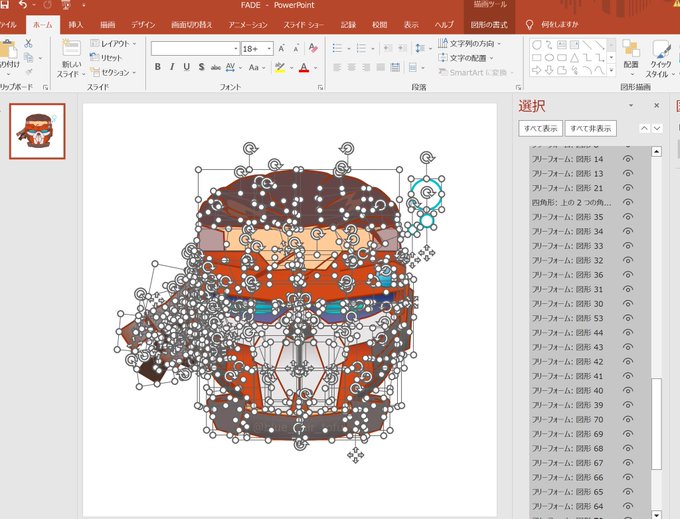
Task: Expand shapes gallery more arrow
Action: point(611,70)
